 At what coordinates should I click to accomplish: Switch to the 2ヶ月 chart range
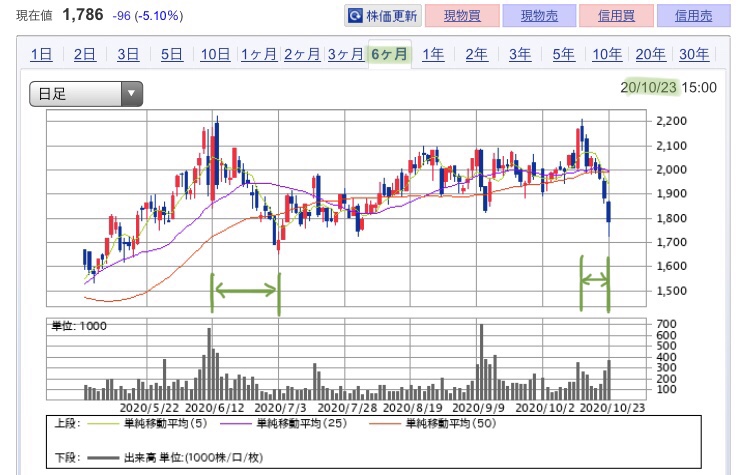point(302,55)
